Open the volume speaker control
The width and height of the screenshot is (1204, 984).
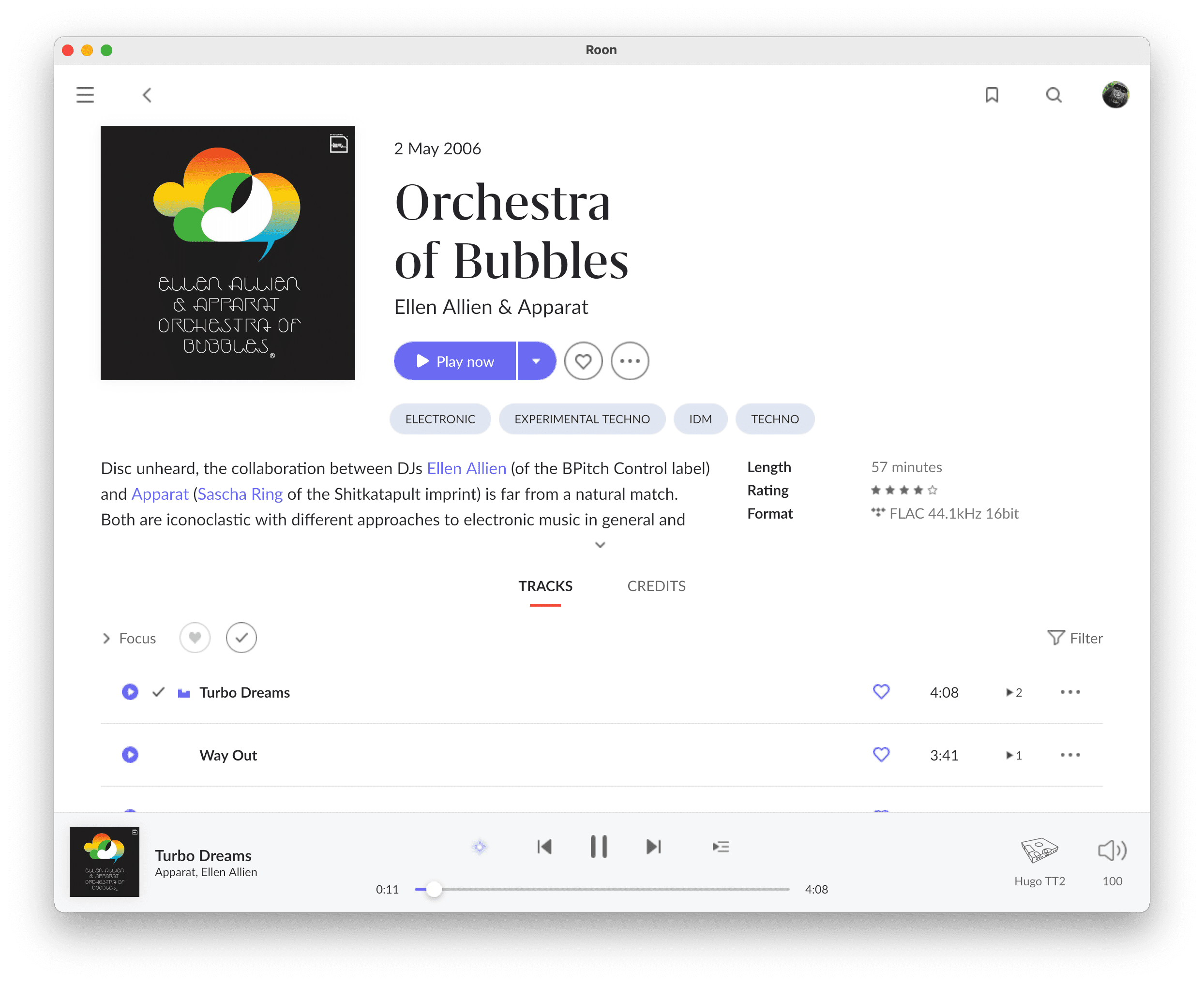[1112, 850]
